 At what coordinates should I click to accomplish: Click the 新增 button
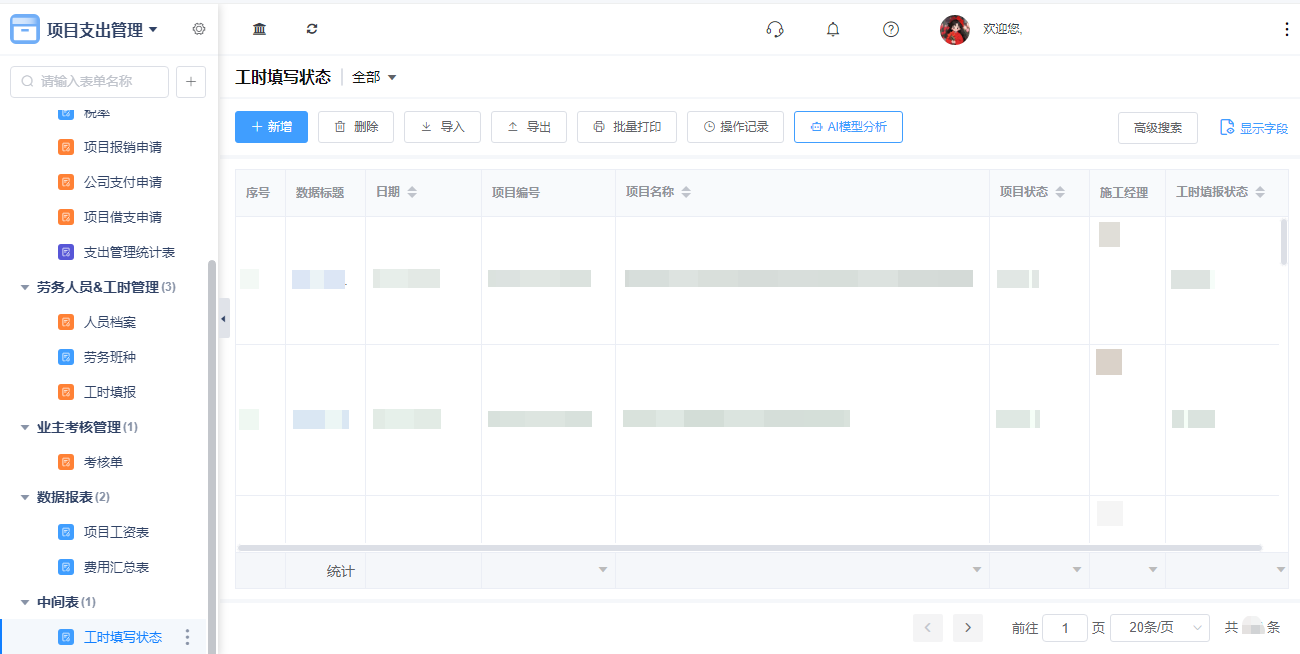click(x=271, y=127)
